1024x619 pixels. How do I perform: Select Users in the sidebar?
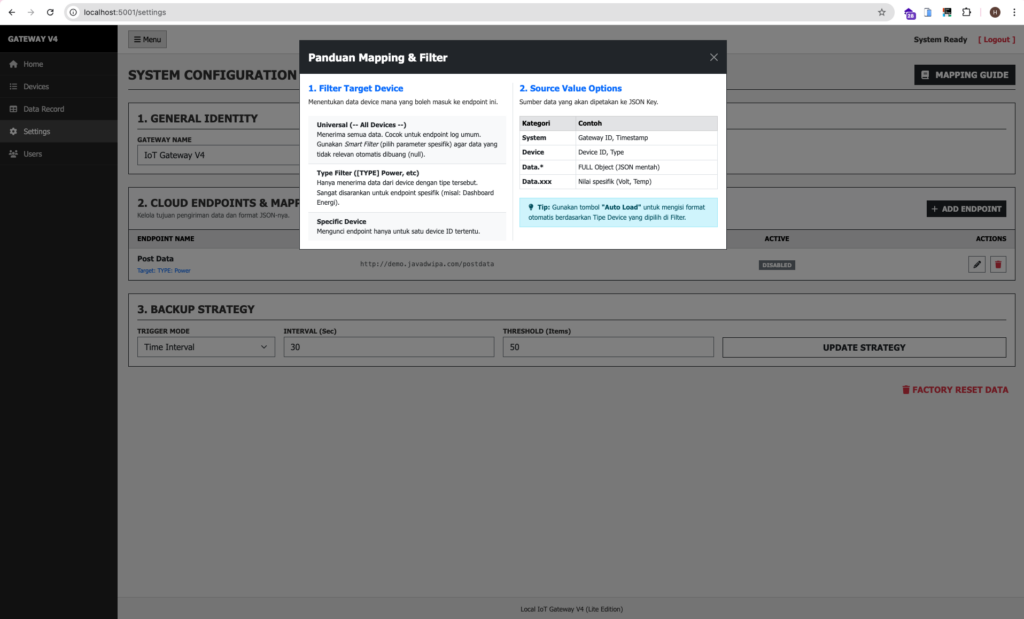coord(33,154)
